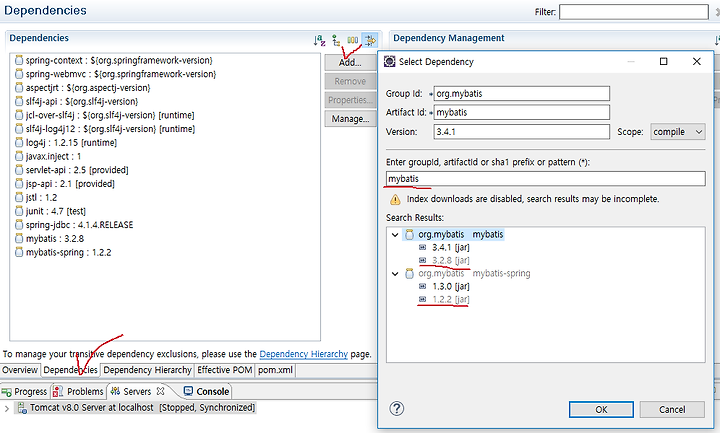This screenshot has width=720, height=433.
Task: Collapse org.mybatis mybatis-spring result
Action: tap(395, 274)
